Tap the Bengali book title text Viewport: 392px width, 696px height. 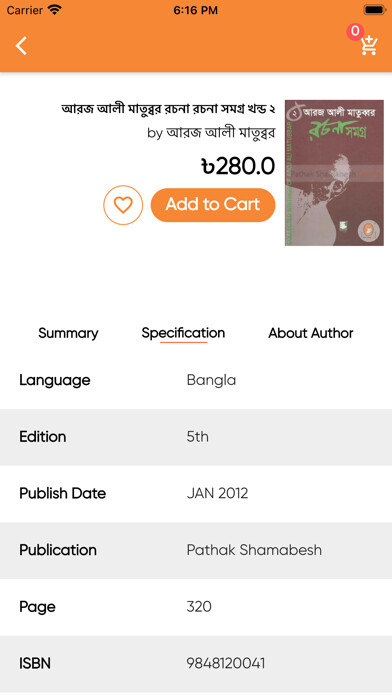pos(168,109)
